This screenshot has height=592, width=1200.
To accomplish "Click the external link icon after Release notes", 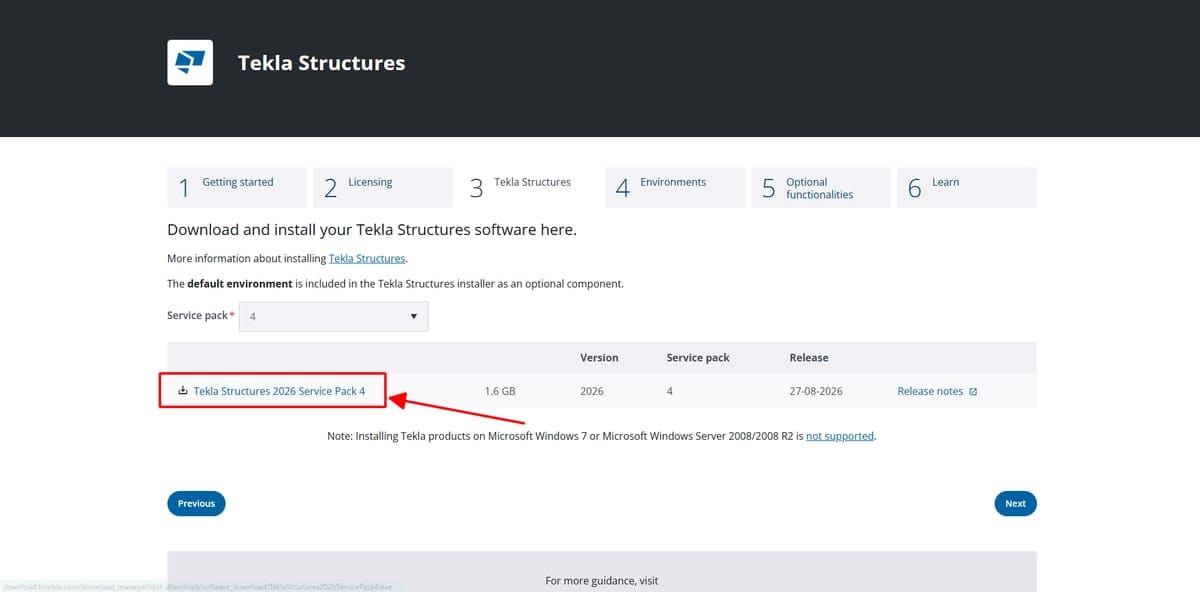I will pos(973,392).
